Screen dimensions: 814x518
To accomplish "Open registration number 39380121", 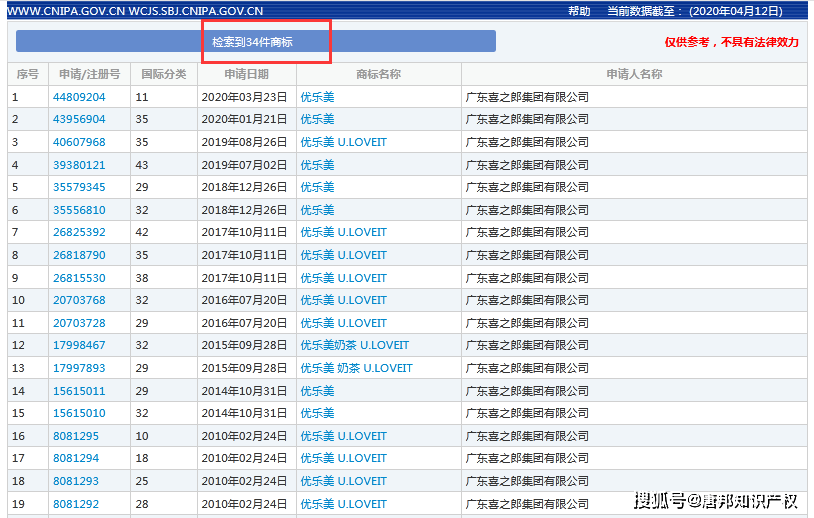I will (x=79, y=165).
